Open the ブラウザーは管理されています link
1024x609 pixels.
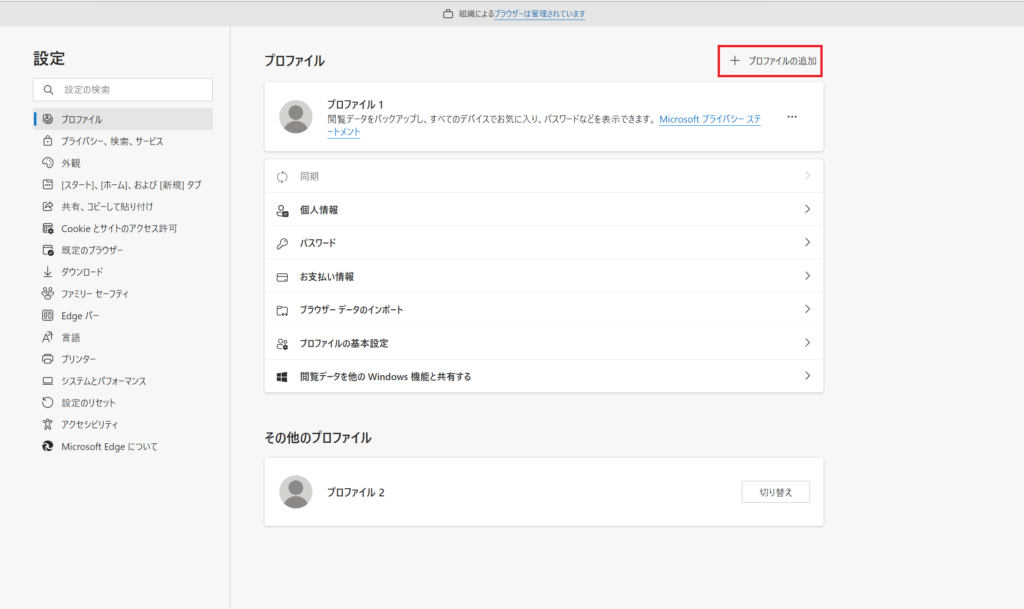point(539,14)
